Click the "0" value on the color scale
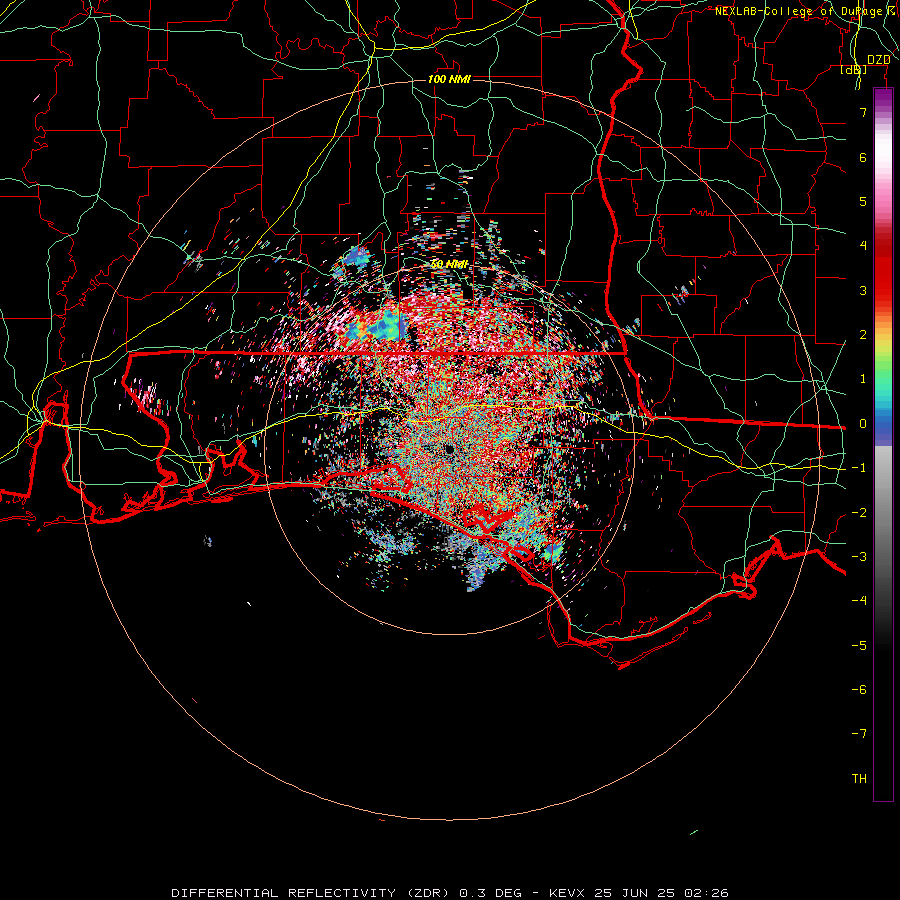 tap(863, 424)
